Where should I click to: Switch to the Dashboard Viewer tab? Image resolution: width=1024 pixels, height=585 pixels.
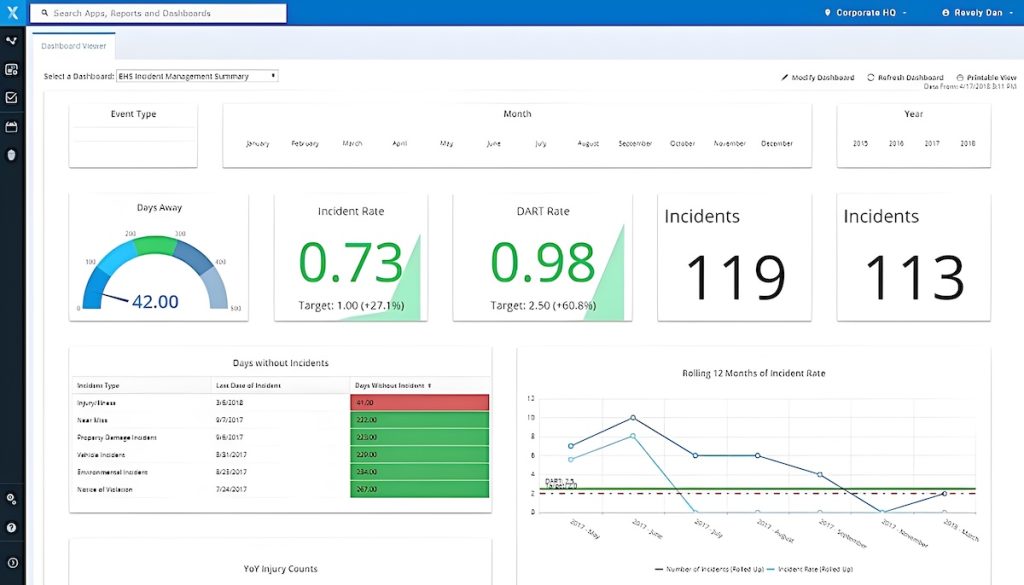[x=73, y=45]
